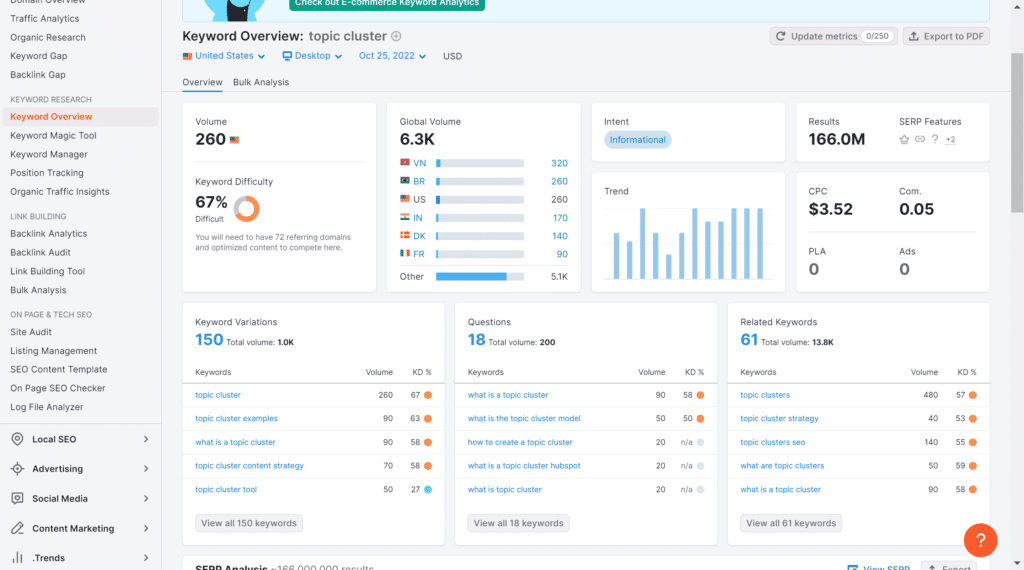Click the Informational intent badge
This screenshot has width=1024, height=570.
click(637, 140)
